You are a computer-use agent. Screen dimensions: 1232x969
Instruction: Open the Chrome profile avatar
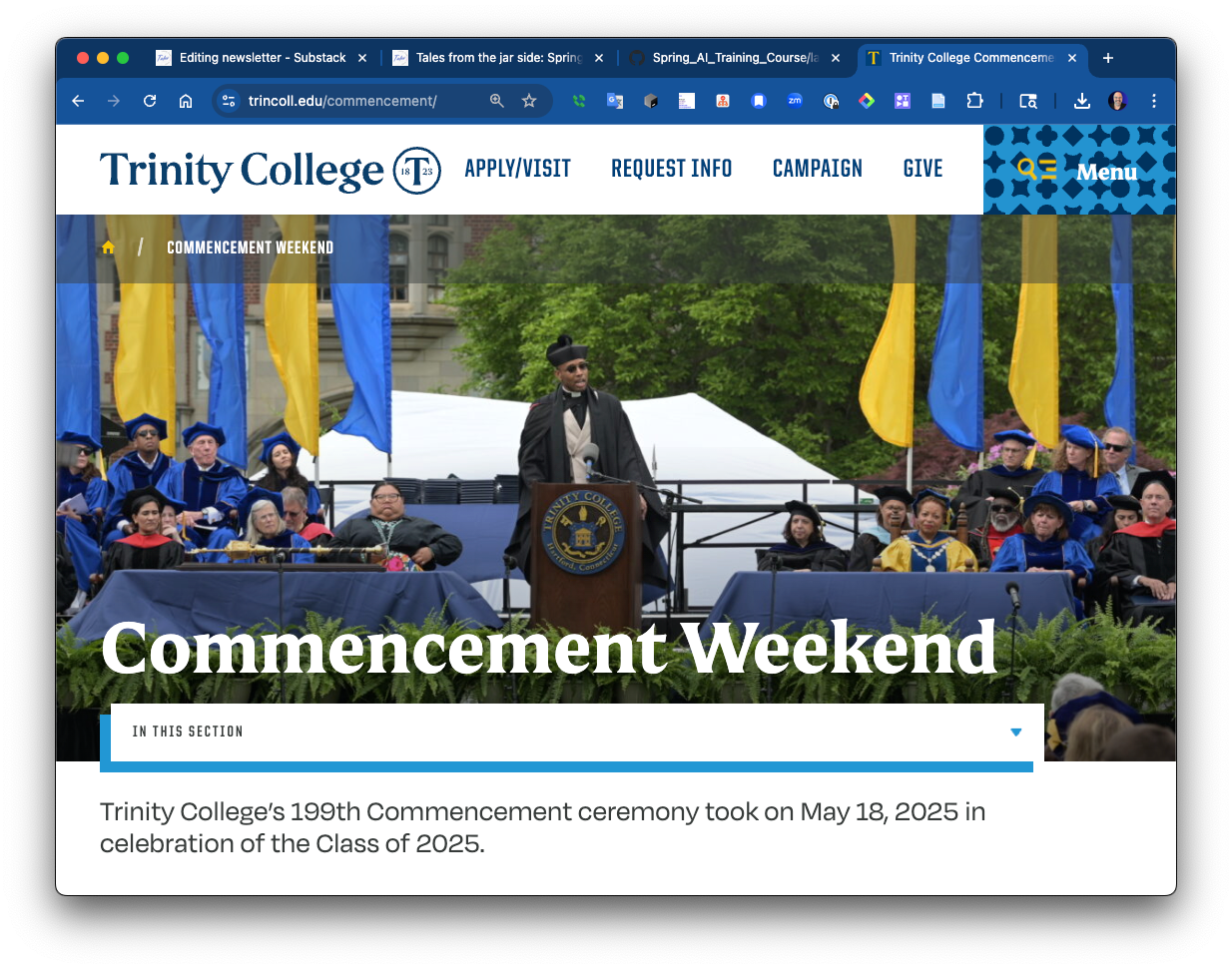tap(1118, 101)
